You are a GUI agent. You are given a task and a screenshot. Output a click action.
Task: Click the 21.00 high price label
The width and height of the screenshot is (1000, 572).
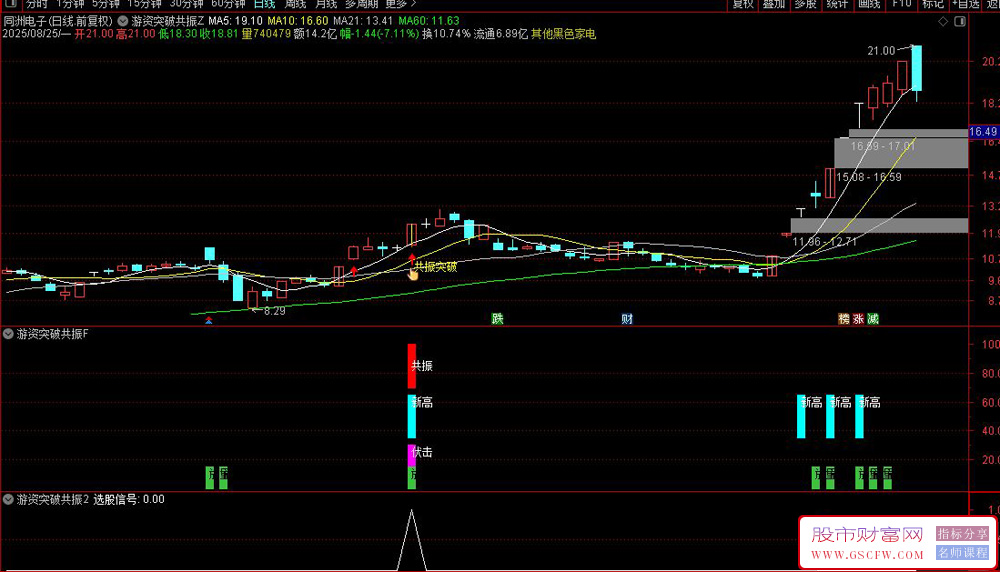point(881,50)
